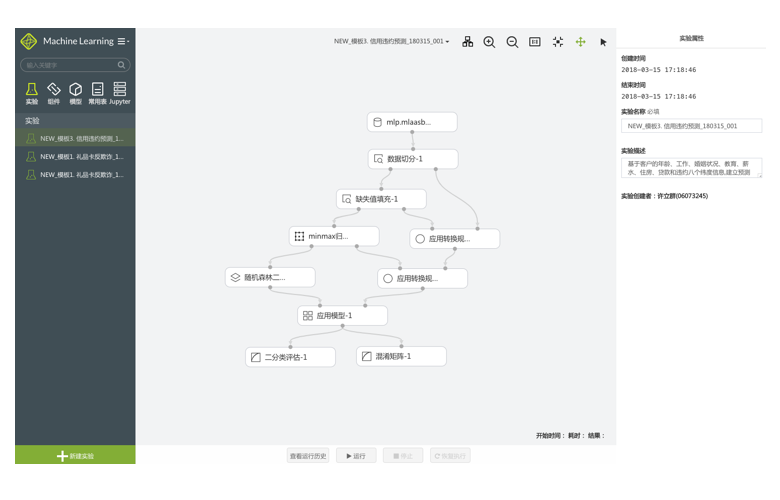Image resolution: width=780 pixels, height=500 pixels.
Task: Click the 实验属性 panel header
Action: coord(691,38)
